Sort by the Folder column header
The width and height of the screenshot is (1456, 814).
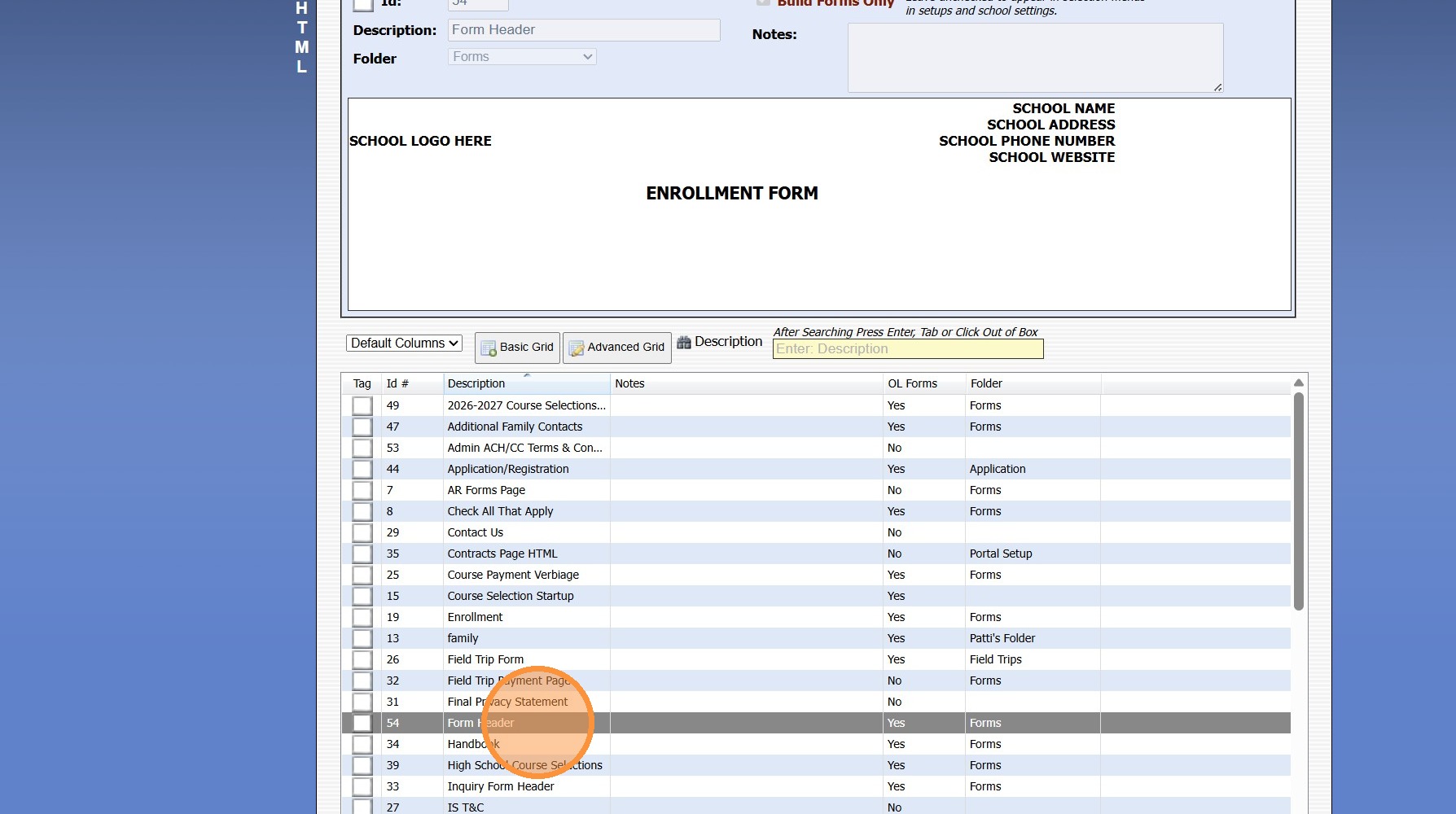pyautogui.click(x=1033, y=383)
